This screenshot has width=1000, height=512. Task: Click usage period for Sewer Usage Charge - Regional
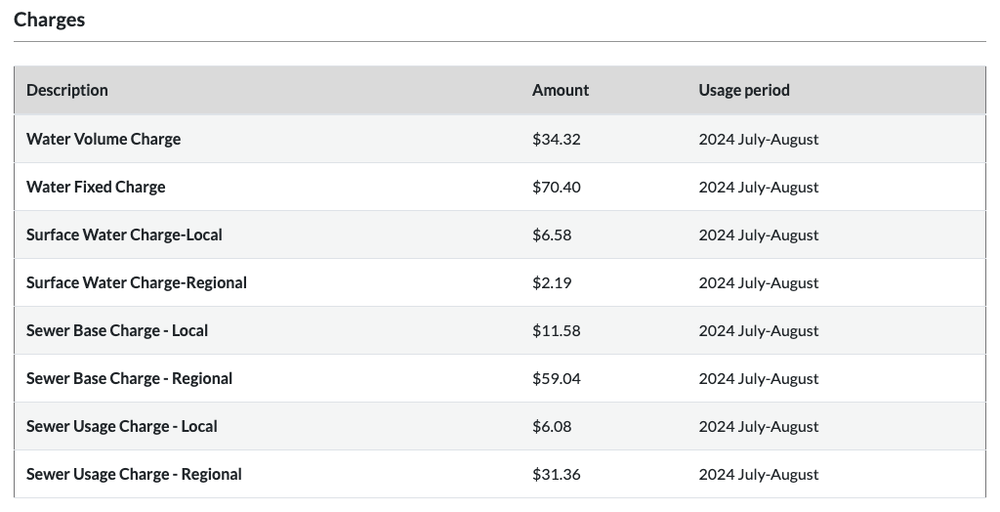(x=758, y=474)
